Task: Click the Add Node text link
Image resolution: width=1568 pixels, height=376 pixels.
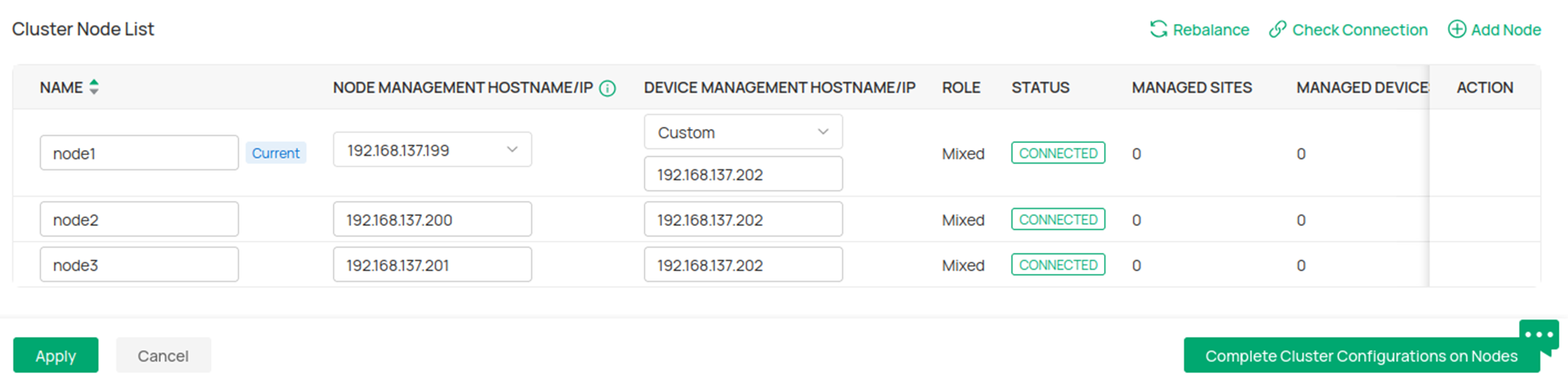Action: (x=1506, y=30)
